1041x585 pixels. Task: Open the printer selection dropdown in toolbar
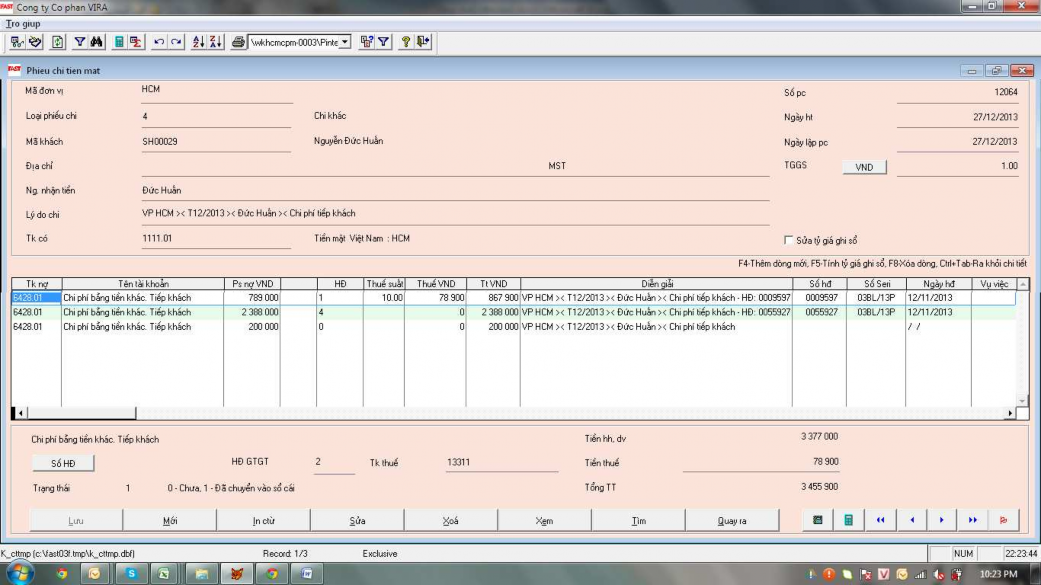346,42
